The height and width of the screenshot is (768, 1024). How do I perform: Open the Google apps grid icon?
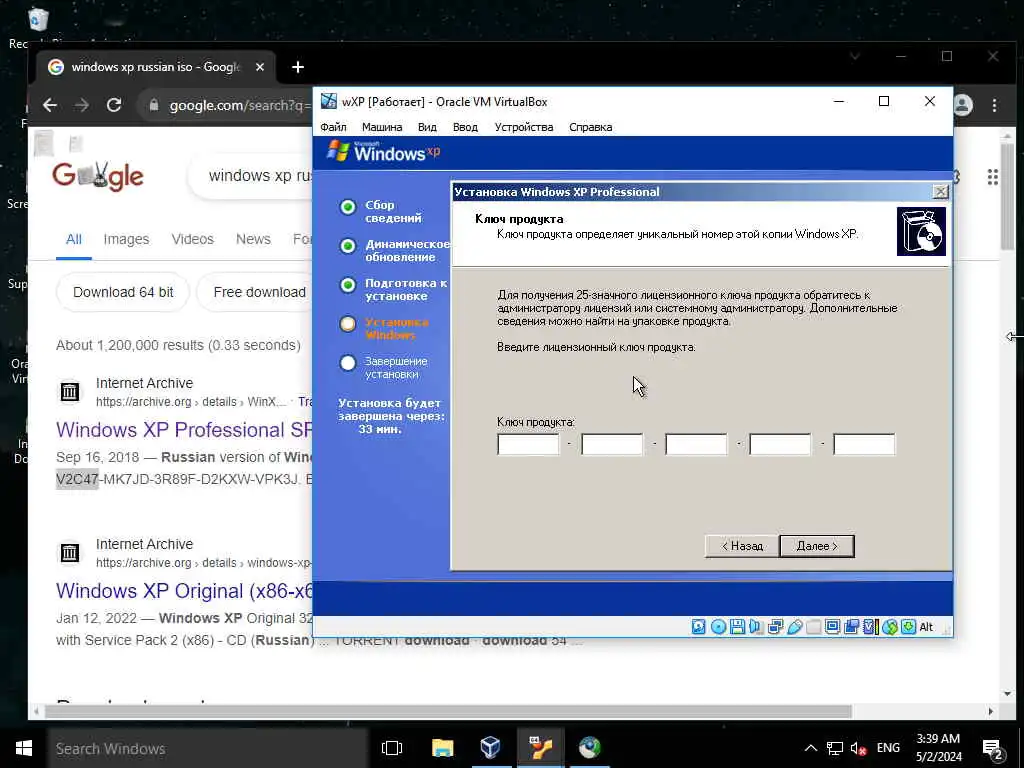click(x=993, y=177)
